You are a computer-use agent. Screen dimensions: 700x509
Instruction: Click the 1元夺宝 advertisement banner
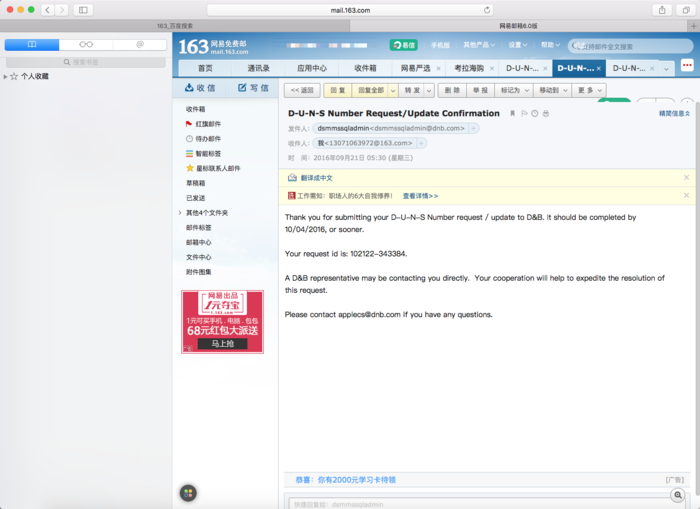222,322
